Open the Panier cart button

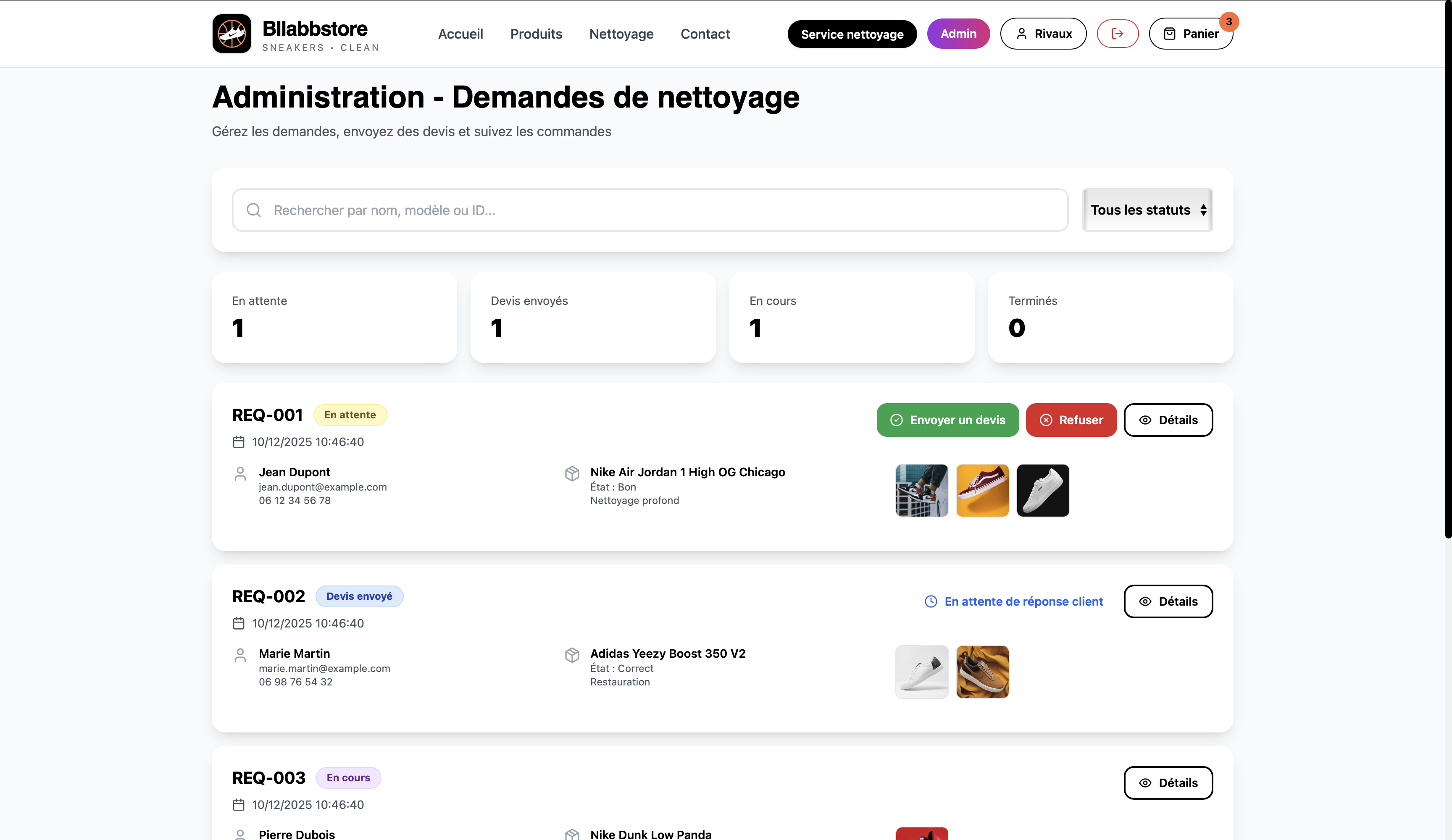pos(1190,34)
